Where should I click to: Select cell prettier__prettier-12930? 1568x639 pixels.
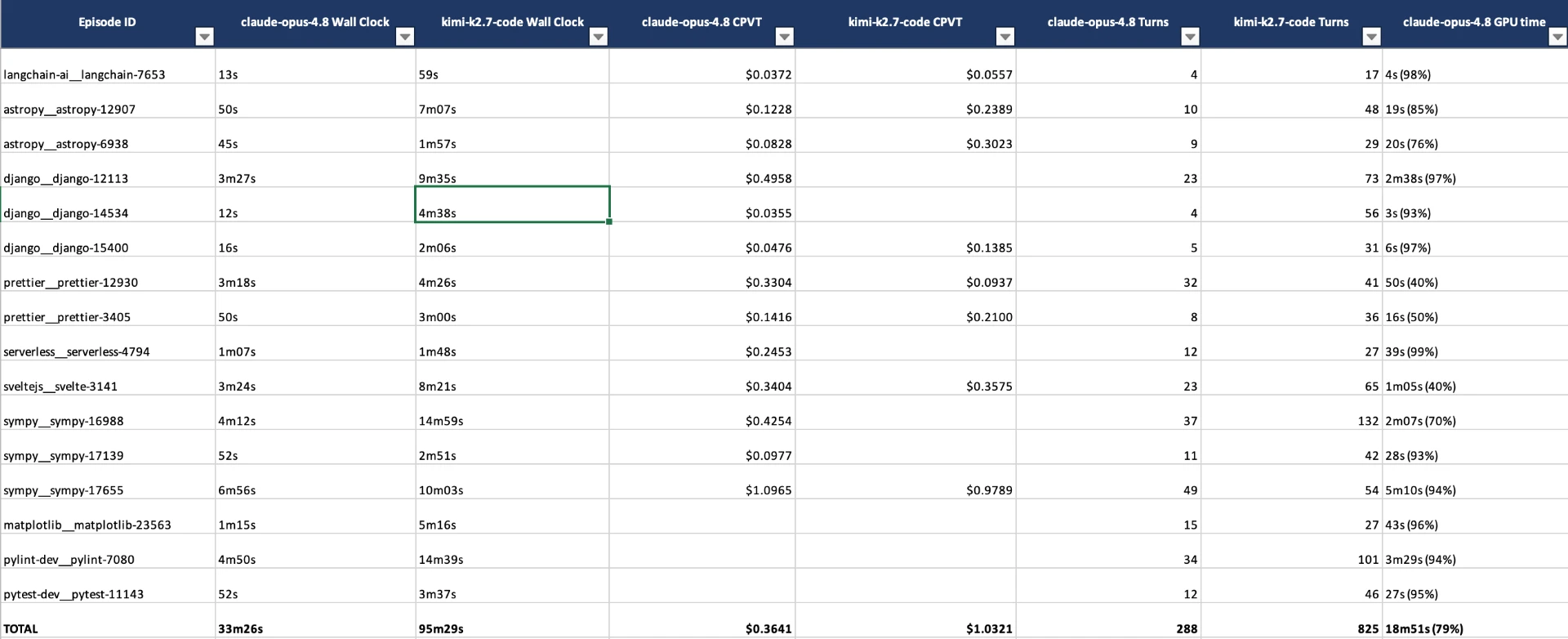tap(108, 274)
